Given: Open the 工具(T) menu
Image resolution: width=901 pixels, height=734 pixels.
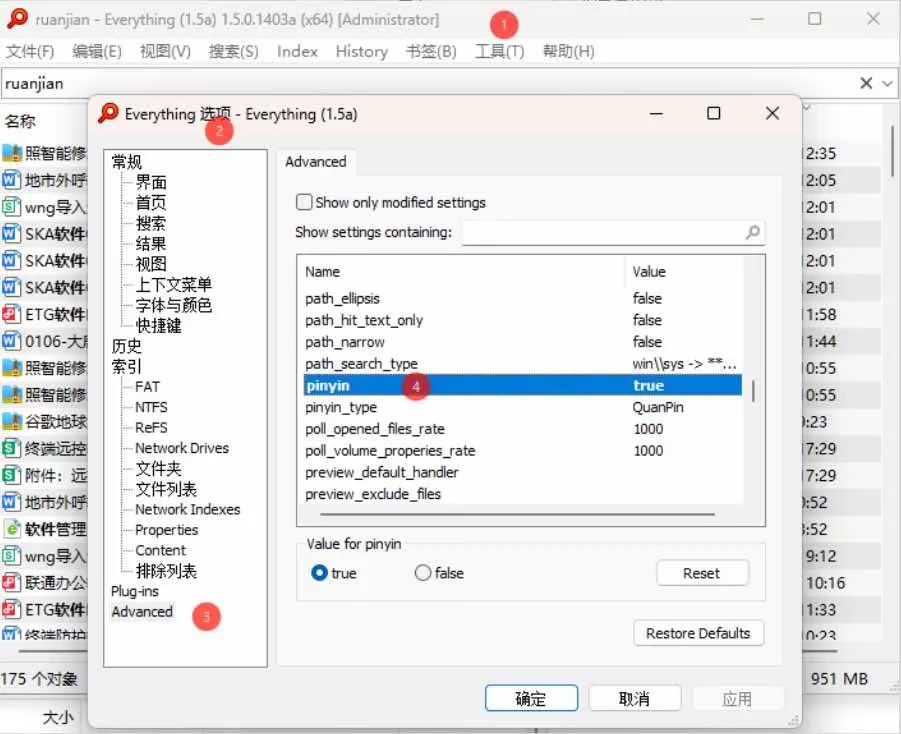Looking at the screenshot, I should (x=499, y=52).
